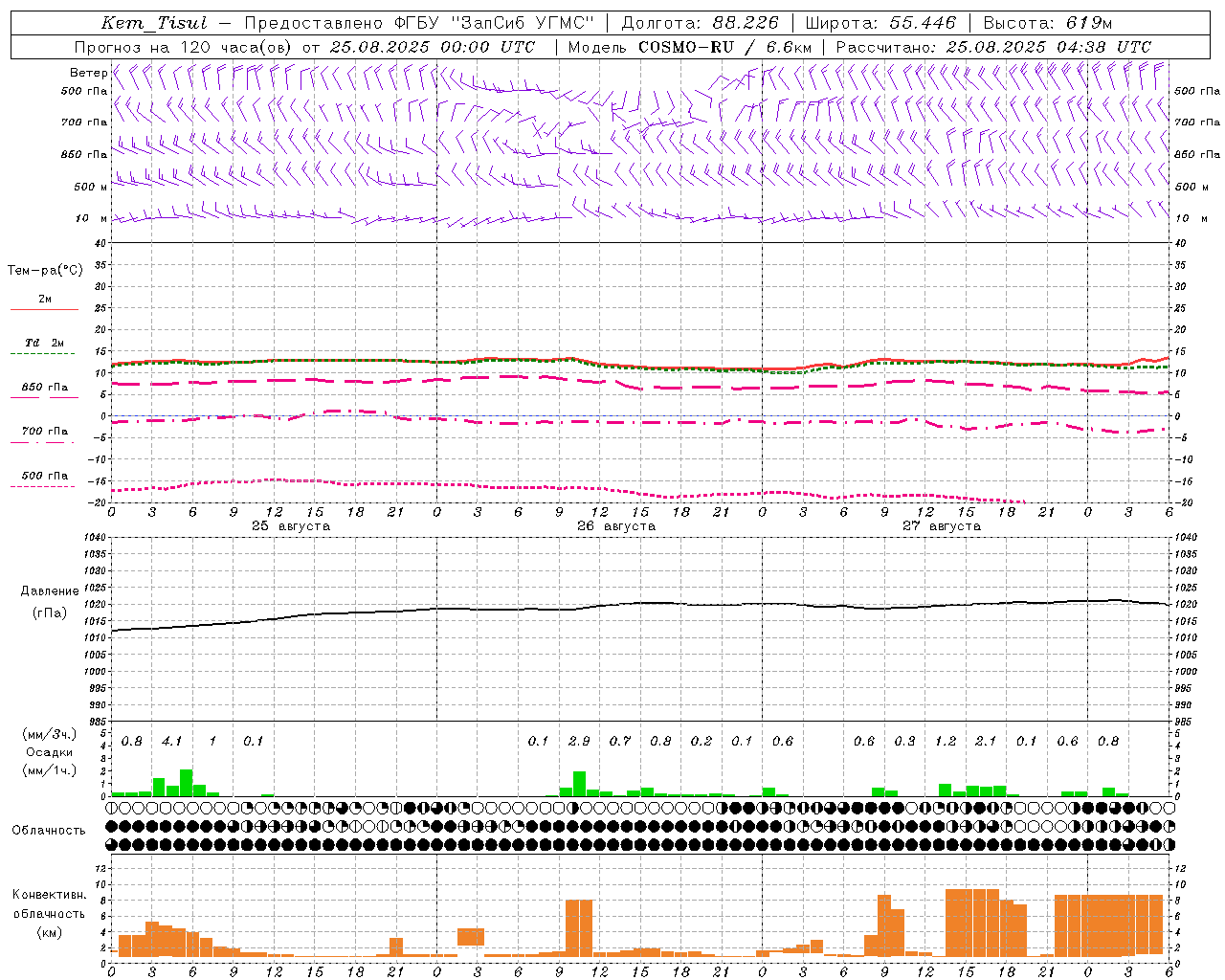Select the 0.2 three-hour precipitation value

702,741
